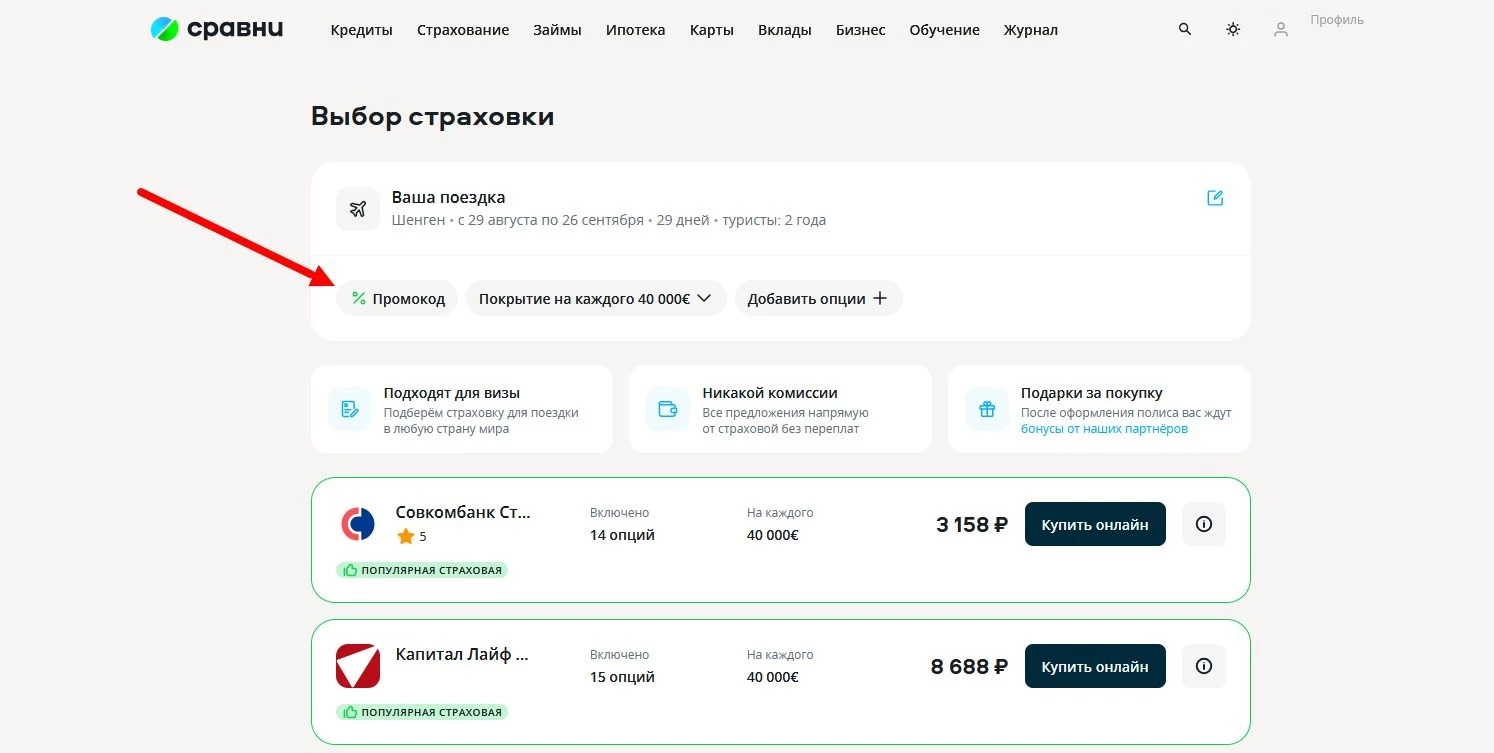The width and height of the screenshot is (1494, 753).
Task: Click the gift icon in Подарки за покупку
Action: tap(985, 409)
